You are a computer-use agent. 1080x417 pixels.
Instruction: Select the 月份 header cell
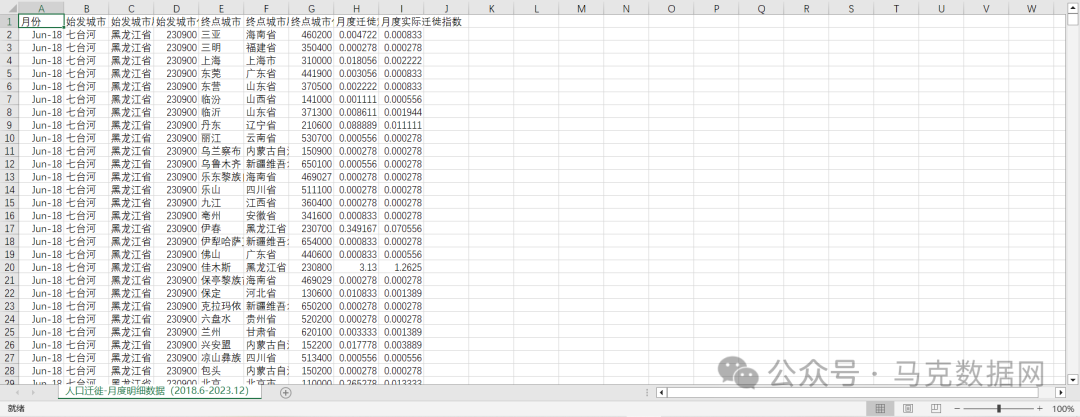[x=41, y=21]
